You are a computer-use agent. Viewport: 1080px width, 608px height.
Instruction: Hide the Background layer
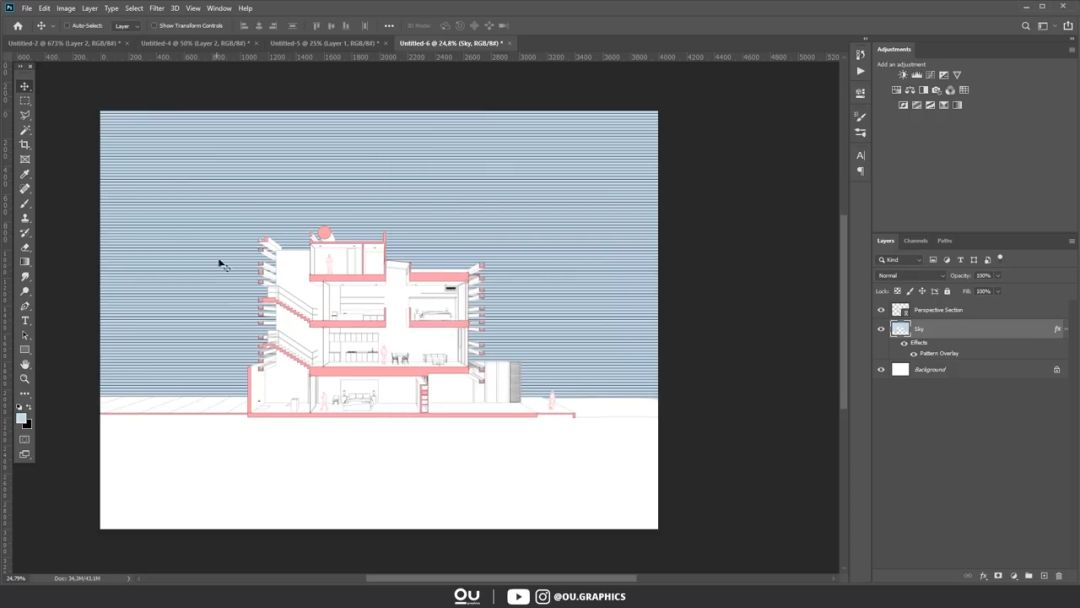pyautogui.click(x=881, y=370)
